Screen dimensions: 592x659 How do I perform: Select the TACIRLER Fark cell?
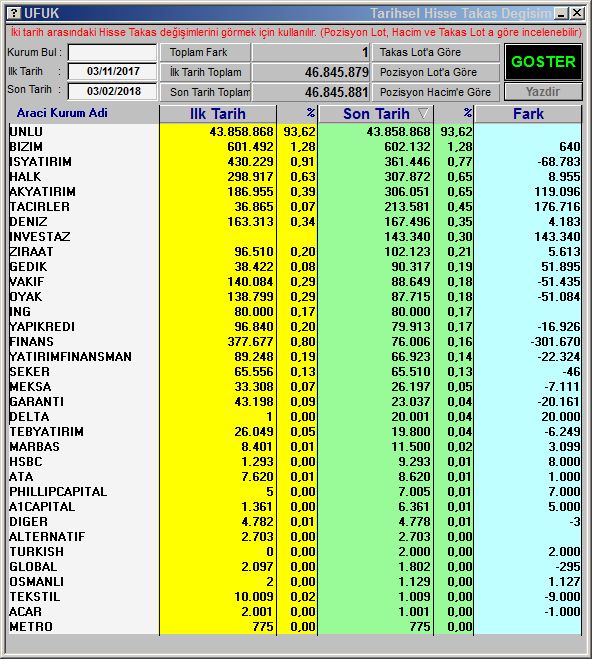(x=528, y=207)
